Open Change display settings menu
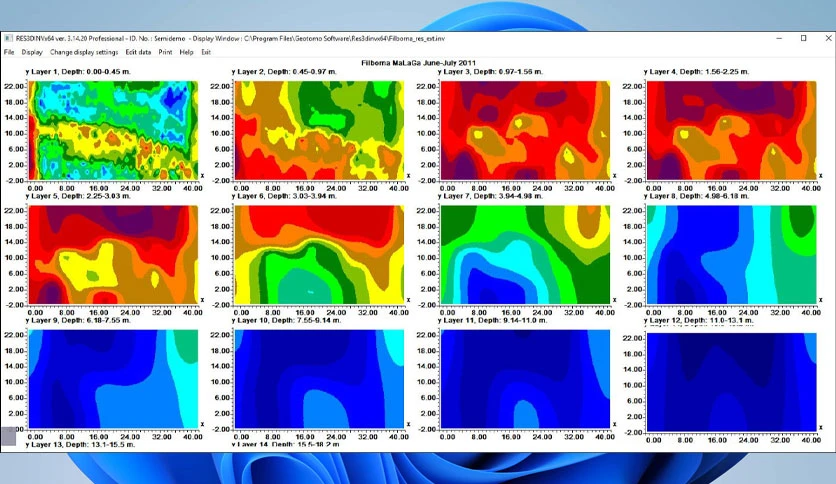Screen dimensions: 836x484 coord(84,52)
